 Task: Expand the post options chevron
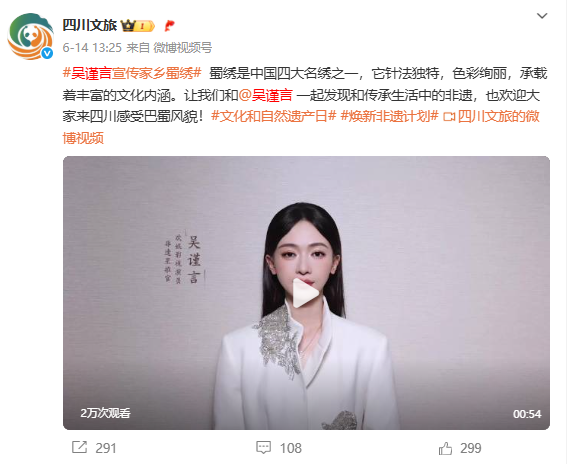[542, 16]
